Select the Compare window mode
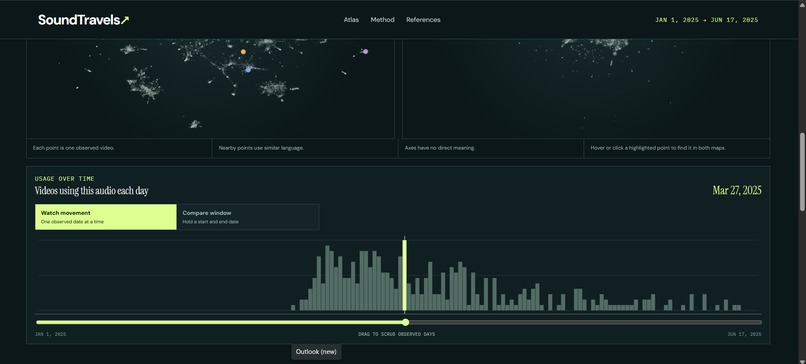This screenshot has height=364, width=806. point(248,217)
